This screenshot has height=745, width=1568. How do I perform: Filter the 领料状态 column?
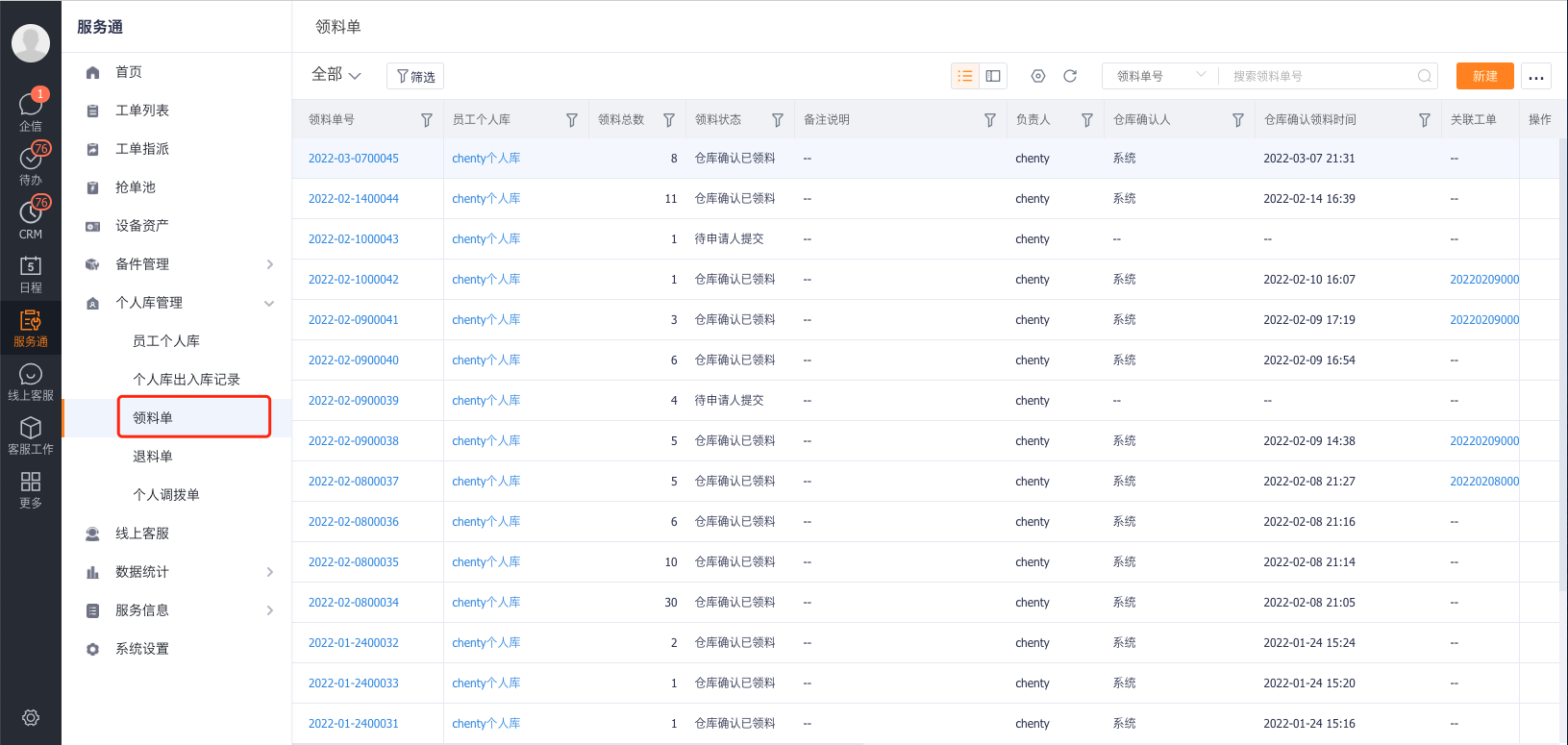[x=778, y=120]
